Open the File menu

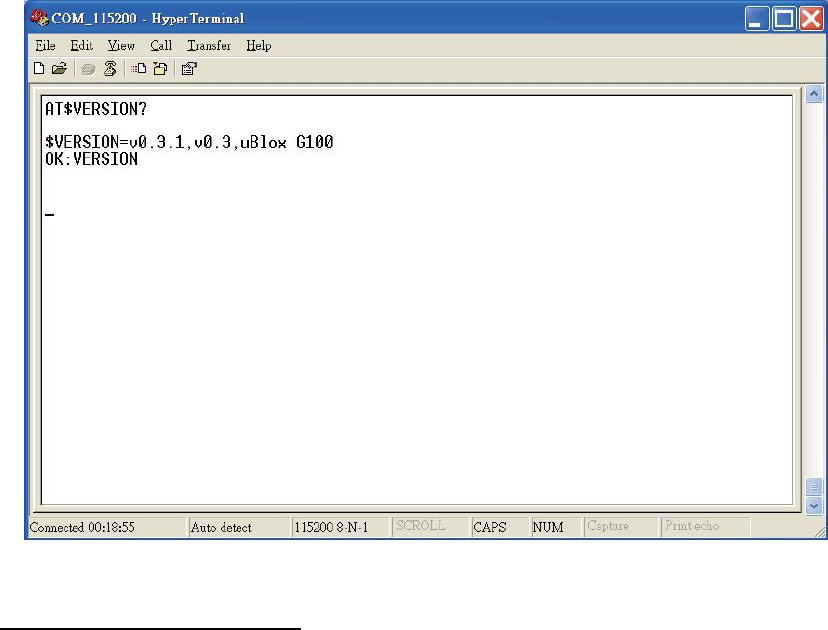coord(45,46)
